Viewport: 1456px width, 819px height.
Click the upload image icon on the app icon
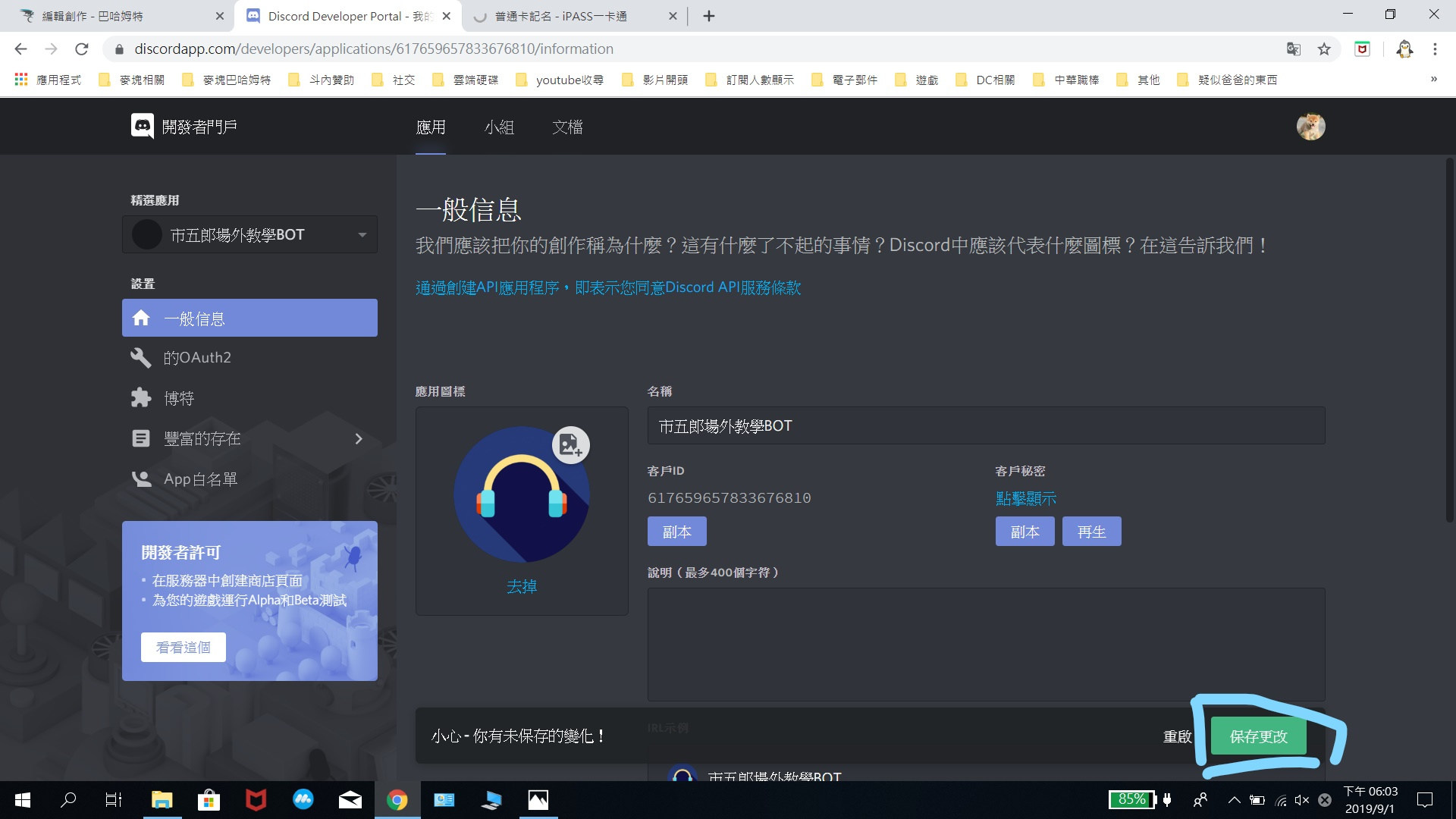(x=570, y=445)
